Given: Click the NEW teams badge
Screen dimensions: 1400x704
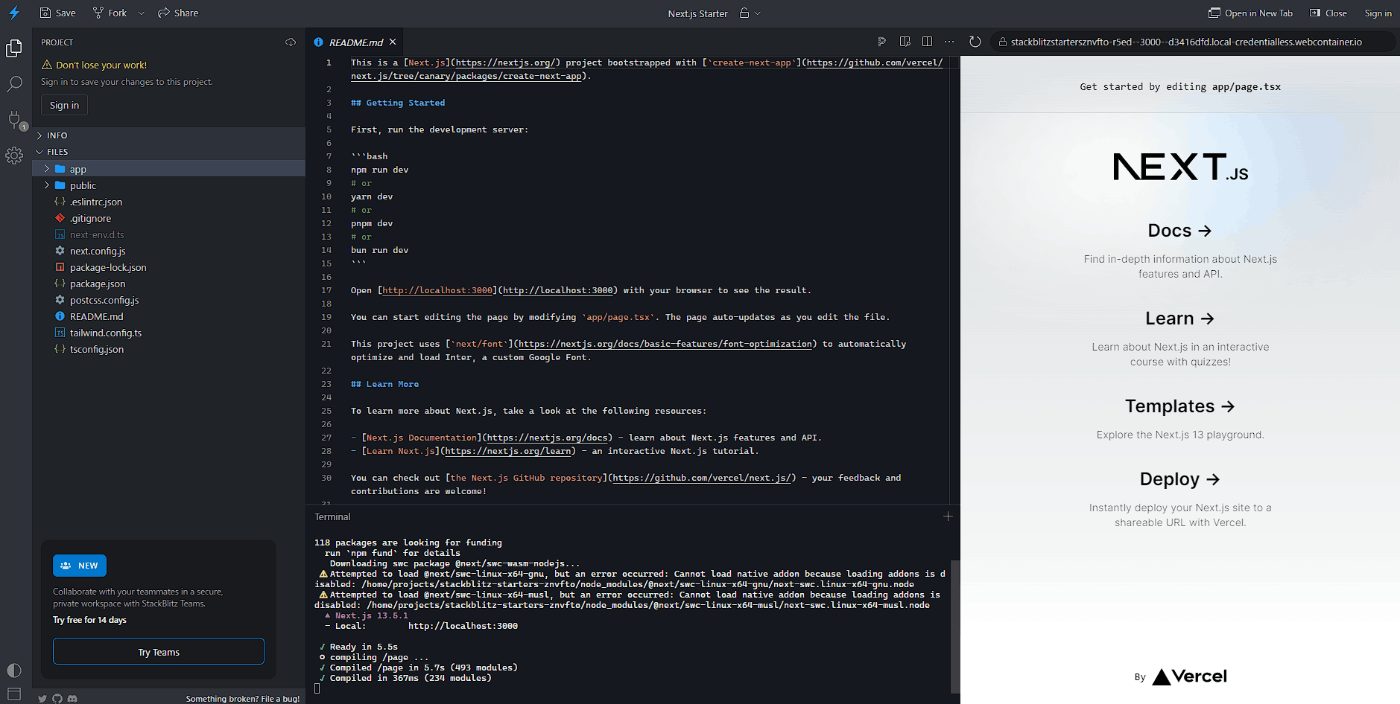Looking at the screenshot, I should pyautogui.click(x=80, y=565).
